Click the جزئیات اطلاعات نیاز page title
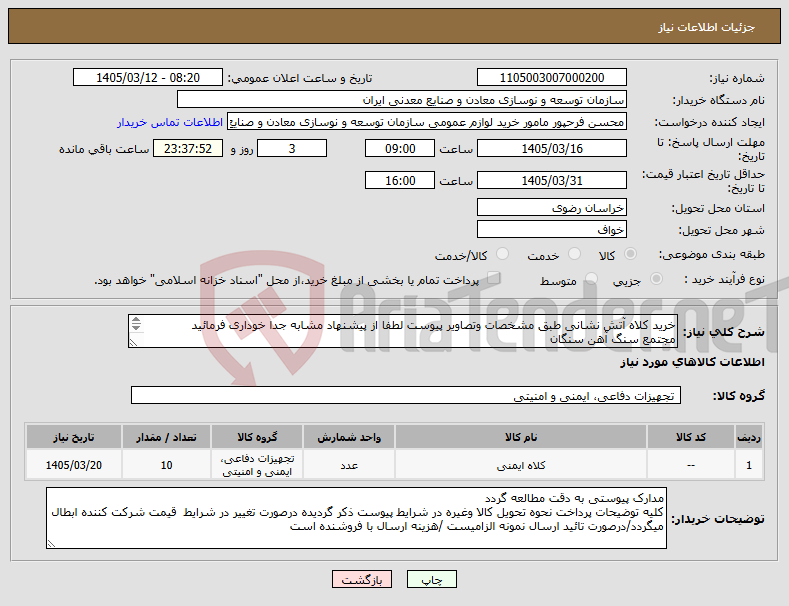Viewport: 789px width, 606px height. [706, 27]
